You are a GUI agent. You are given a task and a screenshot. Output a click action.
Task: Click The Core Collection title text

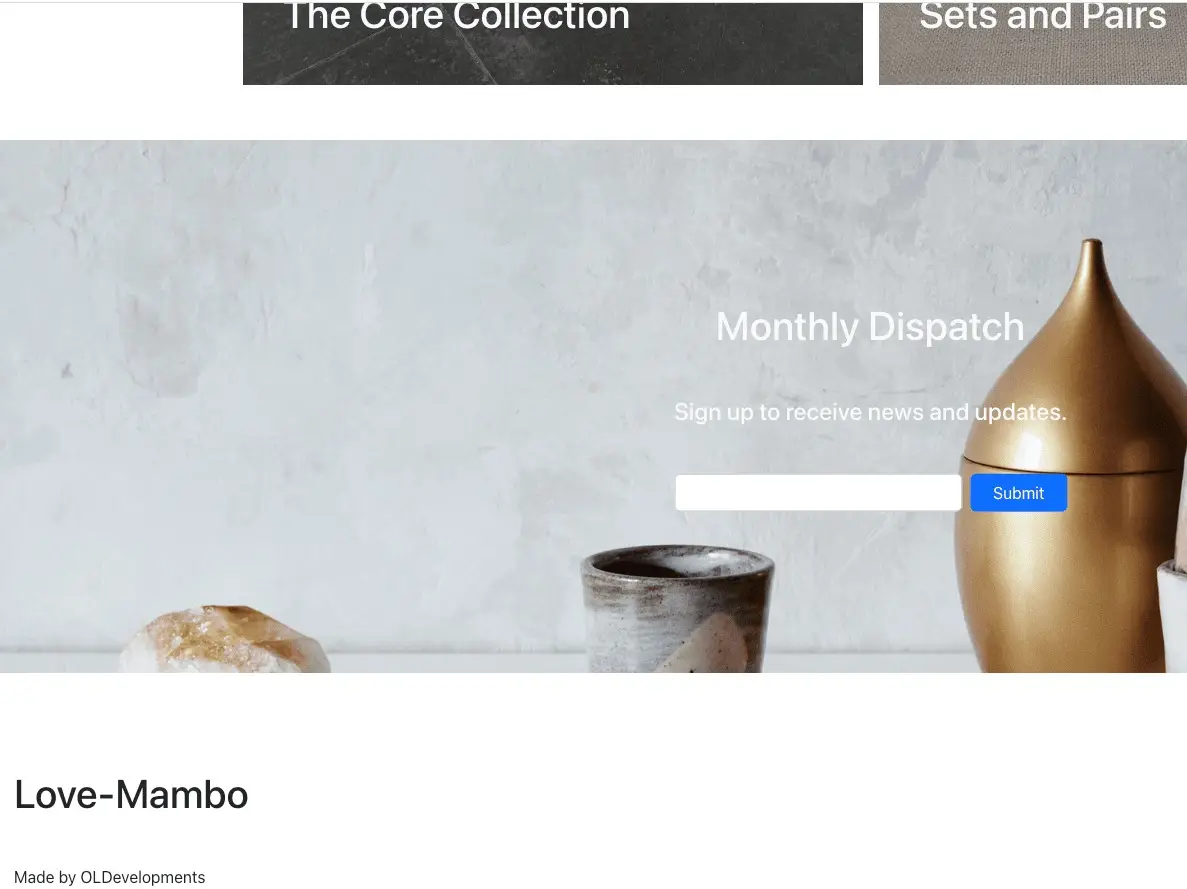pyautogui.click(x=457, y=17)
